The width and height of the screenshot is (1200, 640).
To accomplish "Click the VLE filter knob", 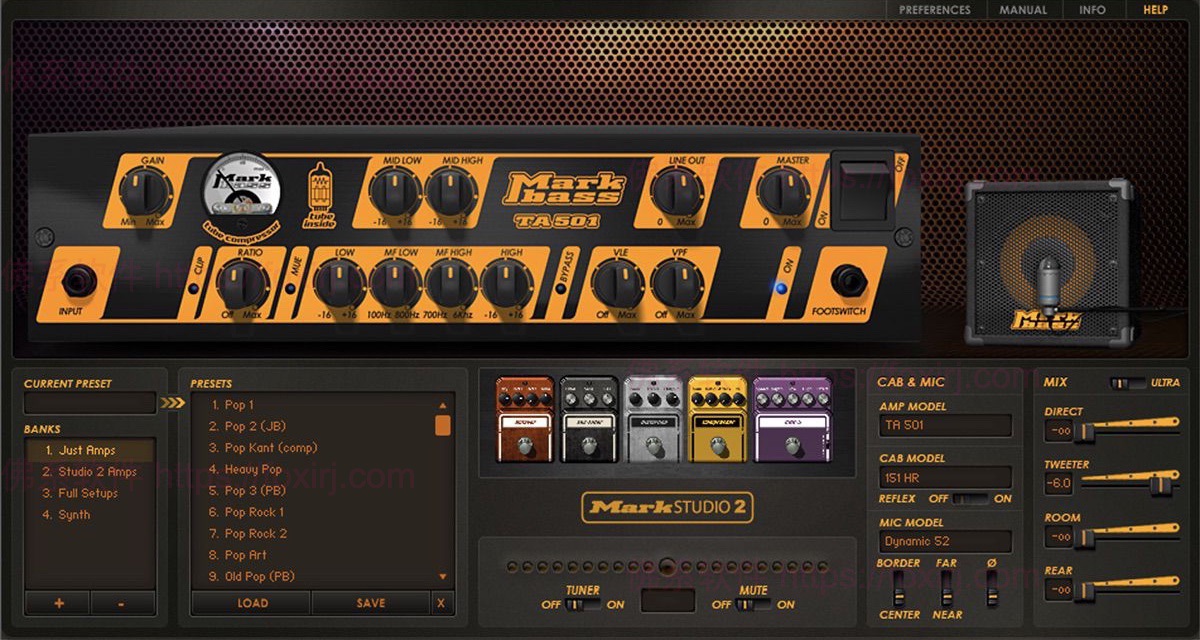I will coord(616,284).
